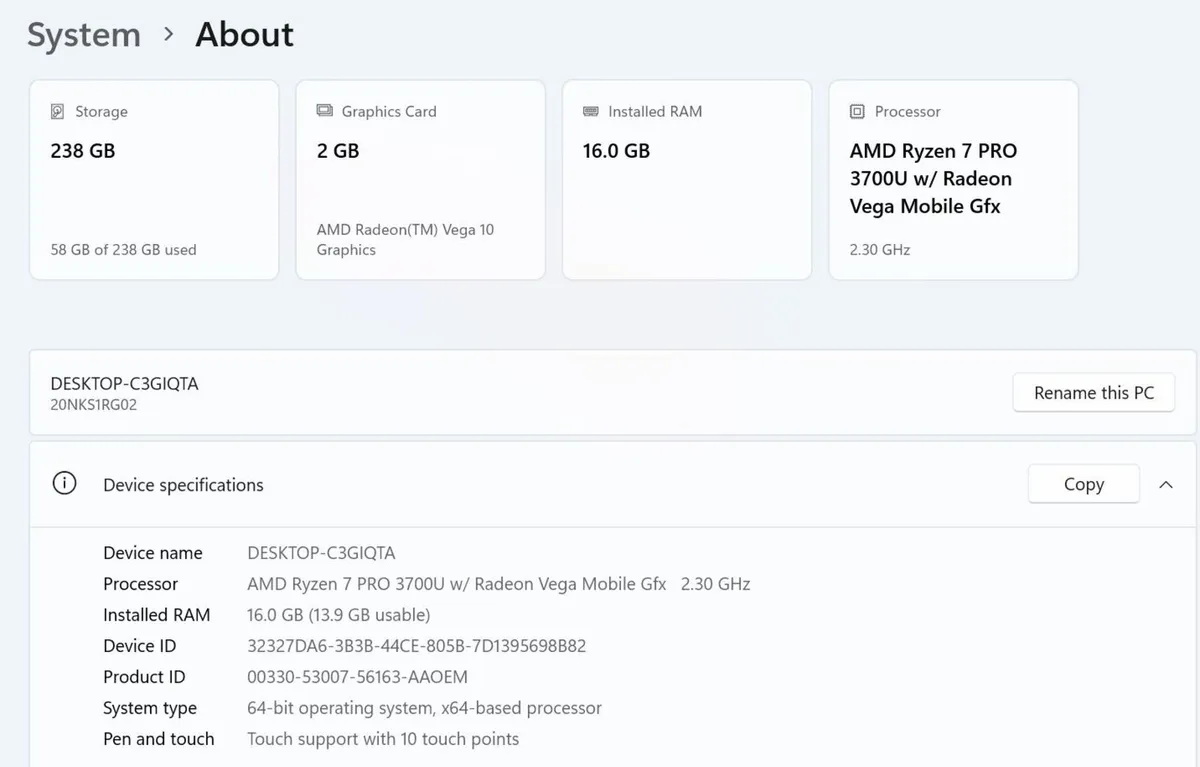Image resolution: width=1200 pixels, height=767 pixels.
Task: Go back to System breadcrumb
Action: [84, 35]
